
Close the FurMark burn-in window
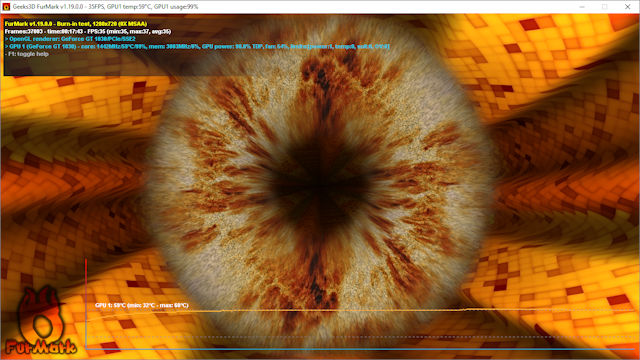tap(627, 7)
